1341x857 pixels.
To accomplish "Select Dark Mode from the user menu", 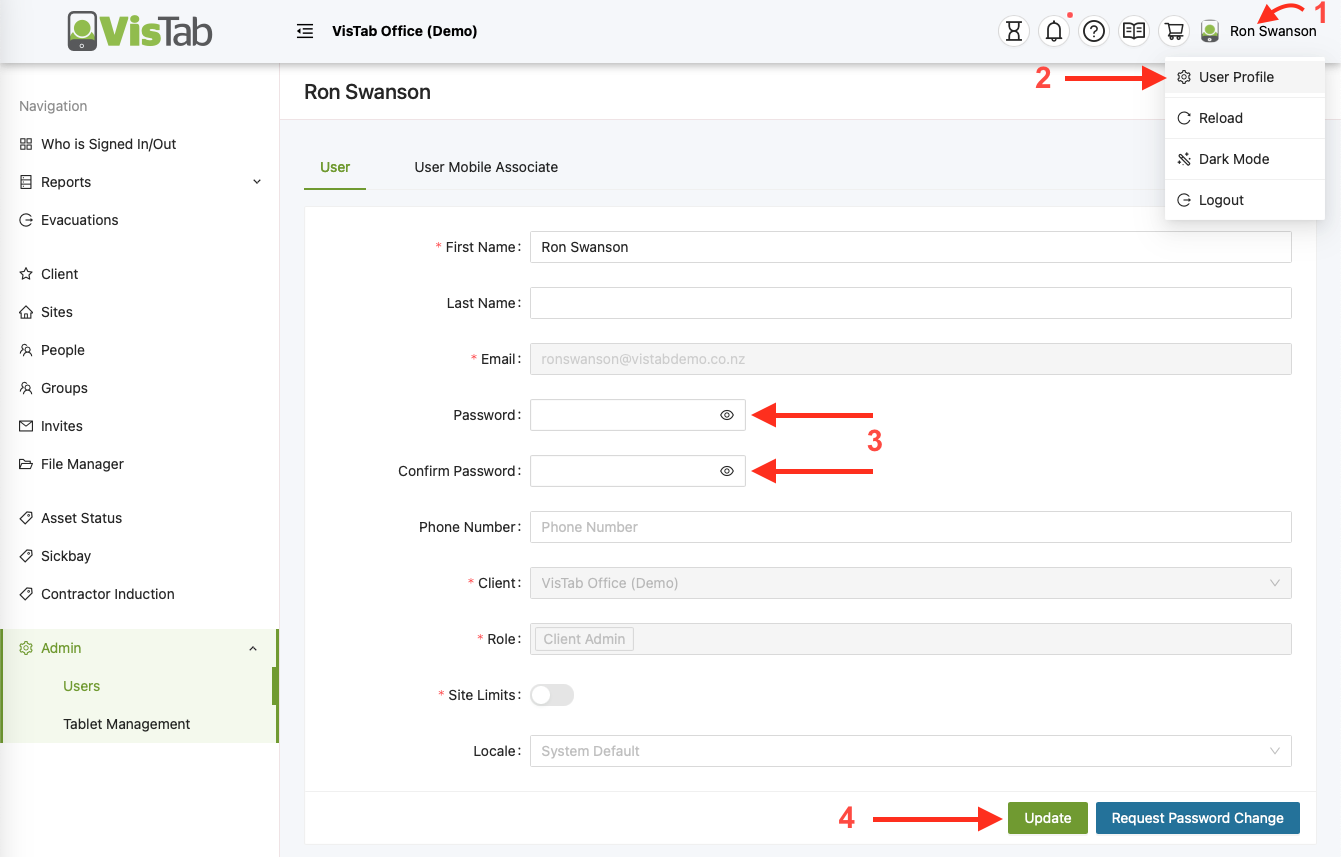I will click(1233, 159).
